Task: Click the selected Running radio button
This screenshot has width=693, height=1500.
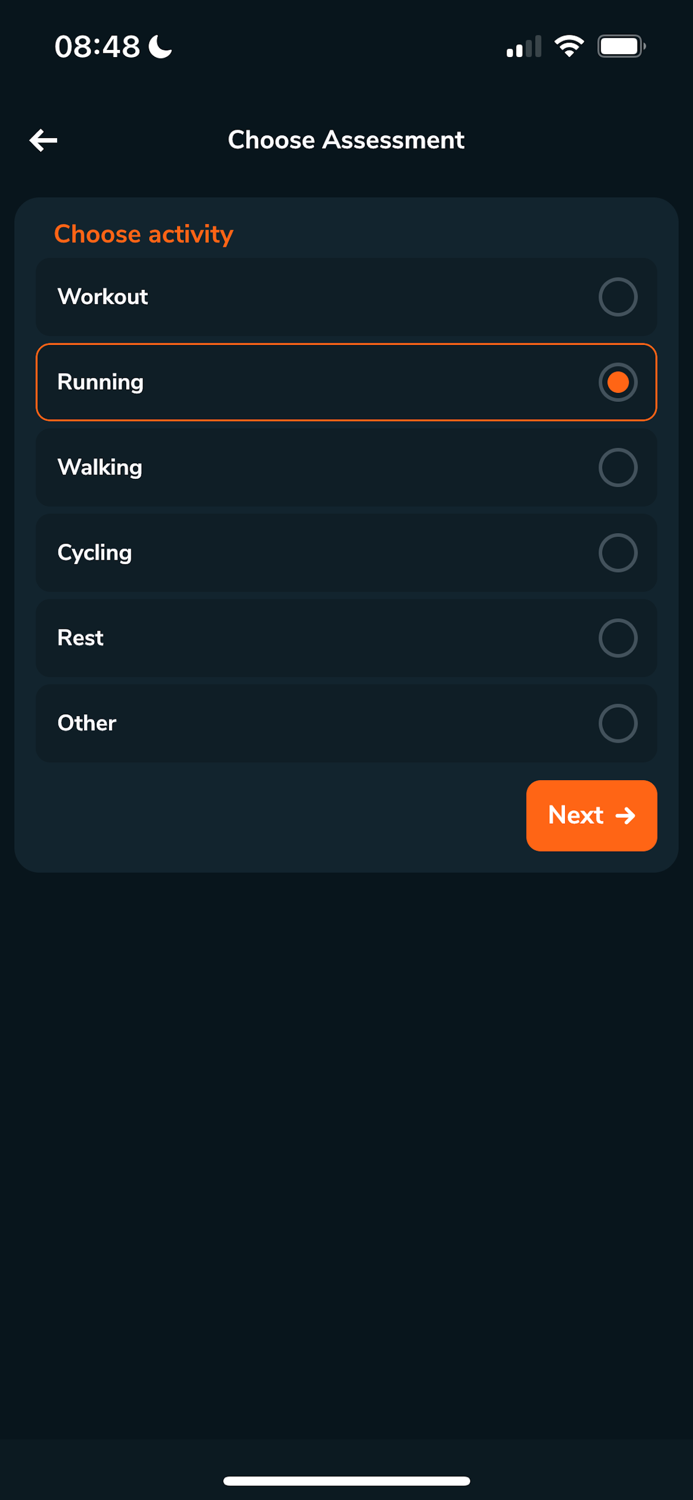Action: pyautogui.click(x=617, y=382)
